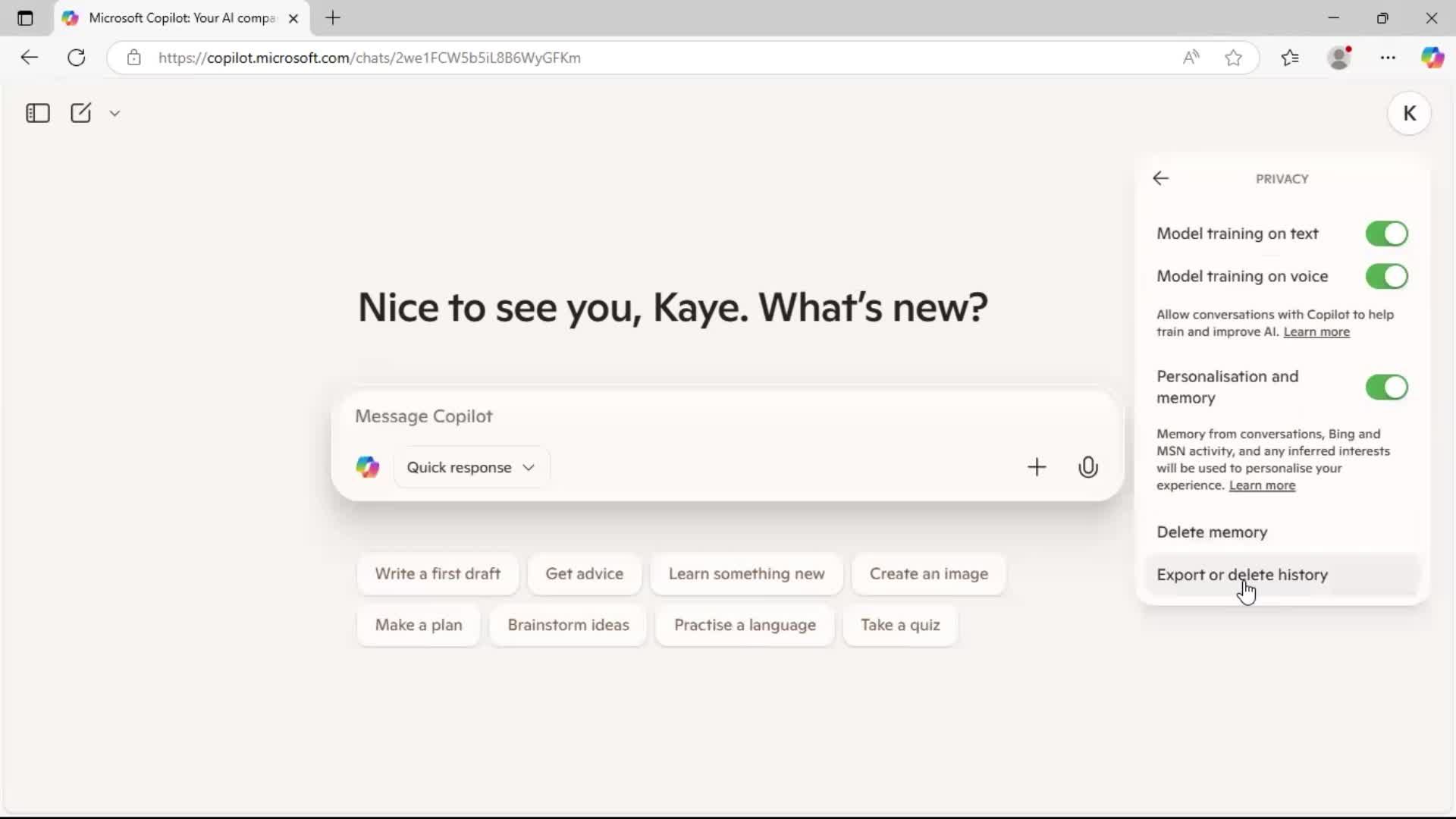Open the Quick response mode dropdown

(x=471, y=467)
